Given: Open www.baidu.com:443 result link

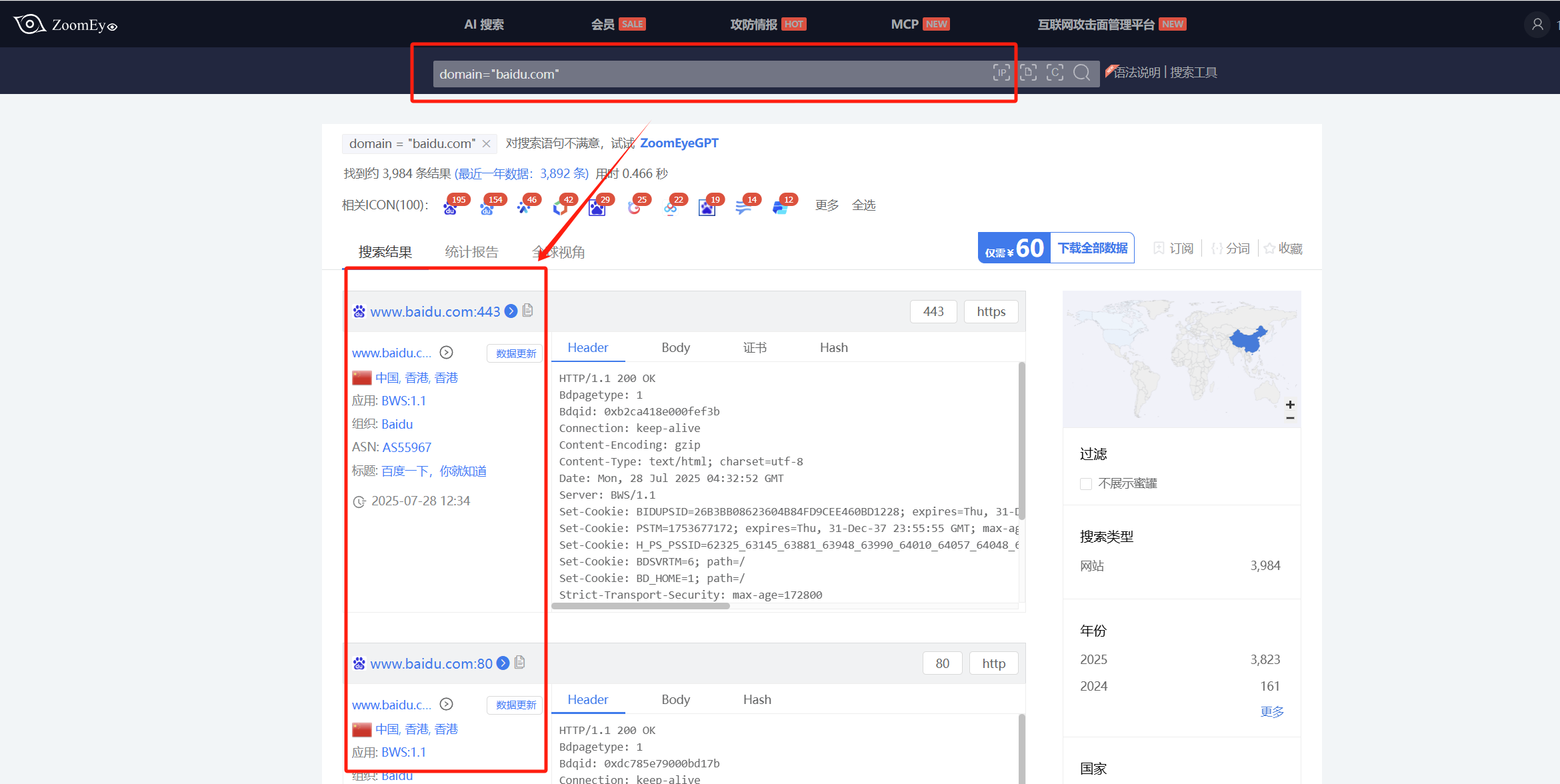Looking at the screenshot, I should (435, 312).
